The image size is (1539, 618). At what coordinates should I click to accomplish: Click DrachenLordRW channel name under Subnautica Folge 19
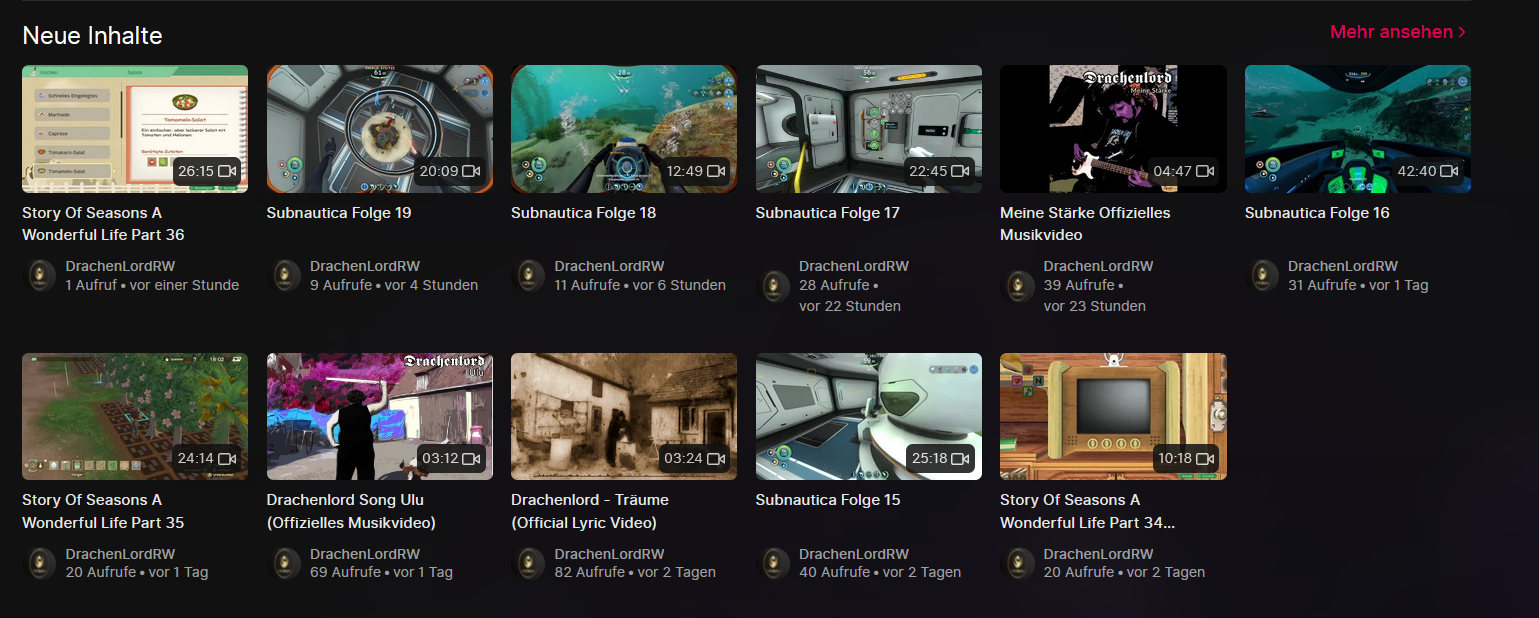[365, 266]
